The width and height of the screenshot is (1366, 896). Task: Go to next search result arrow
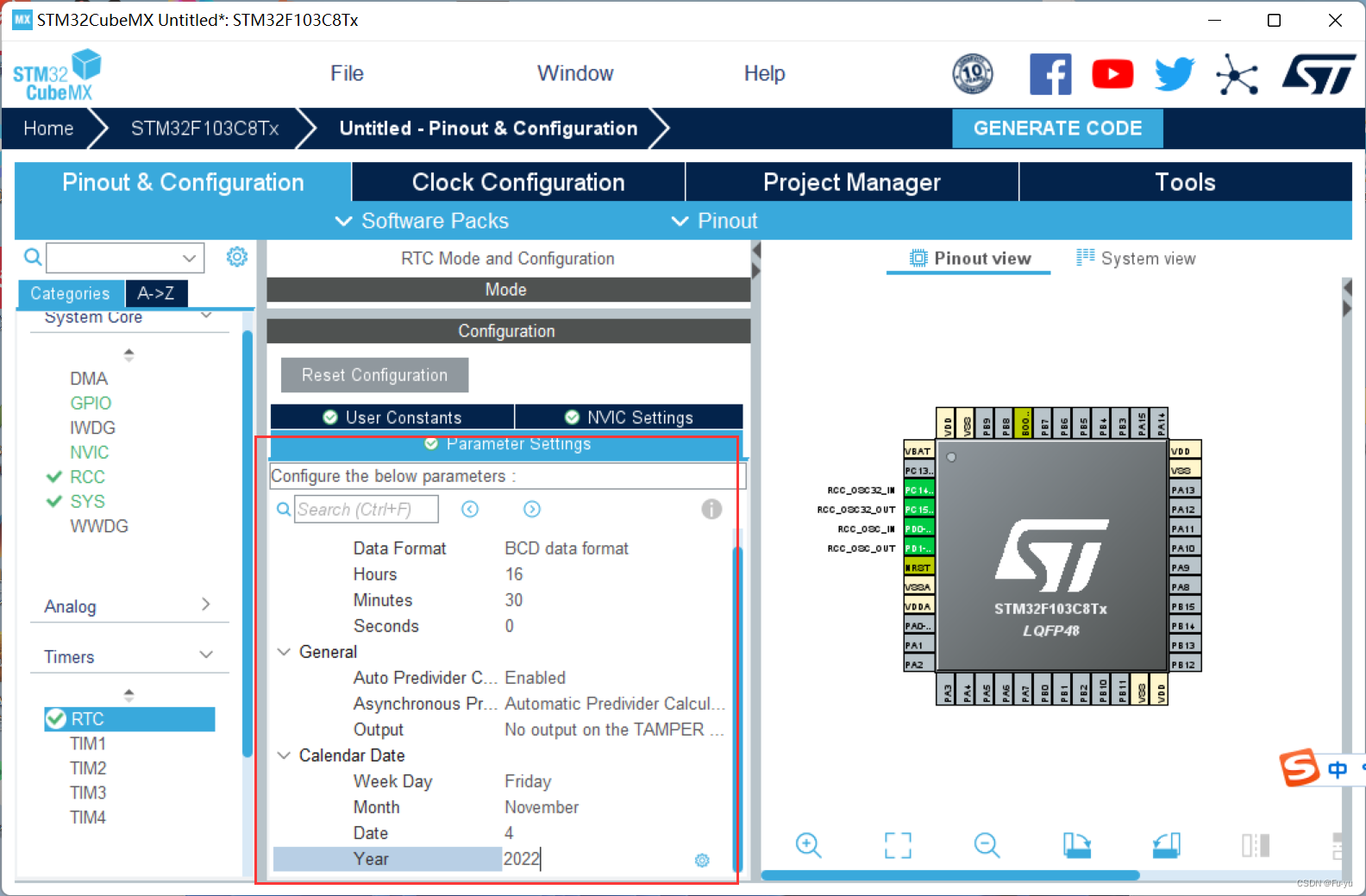(532, 509)
